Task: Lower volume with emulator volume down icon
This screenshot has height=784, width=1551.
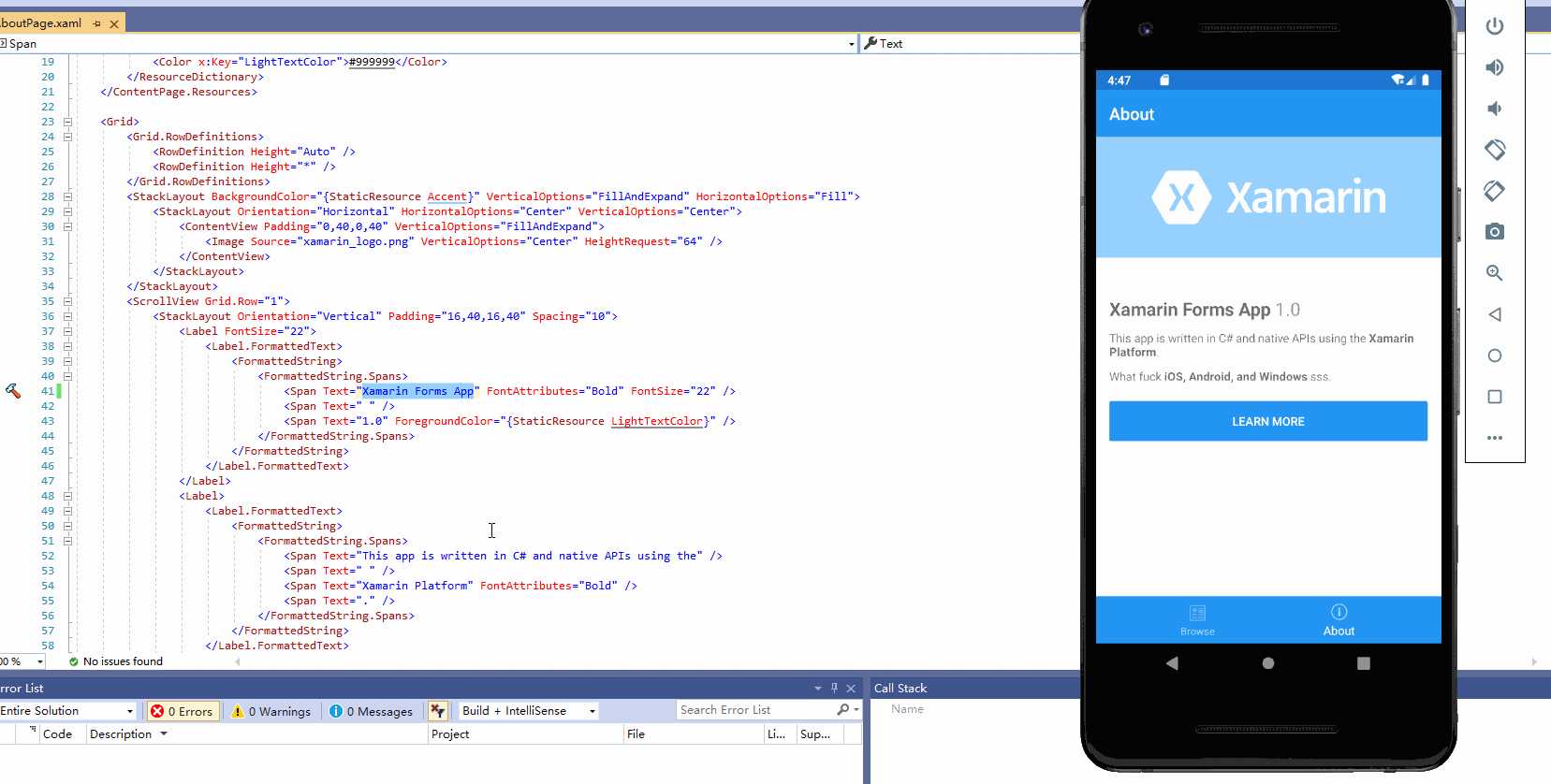Action: coord(1495,109)
